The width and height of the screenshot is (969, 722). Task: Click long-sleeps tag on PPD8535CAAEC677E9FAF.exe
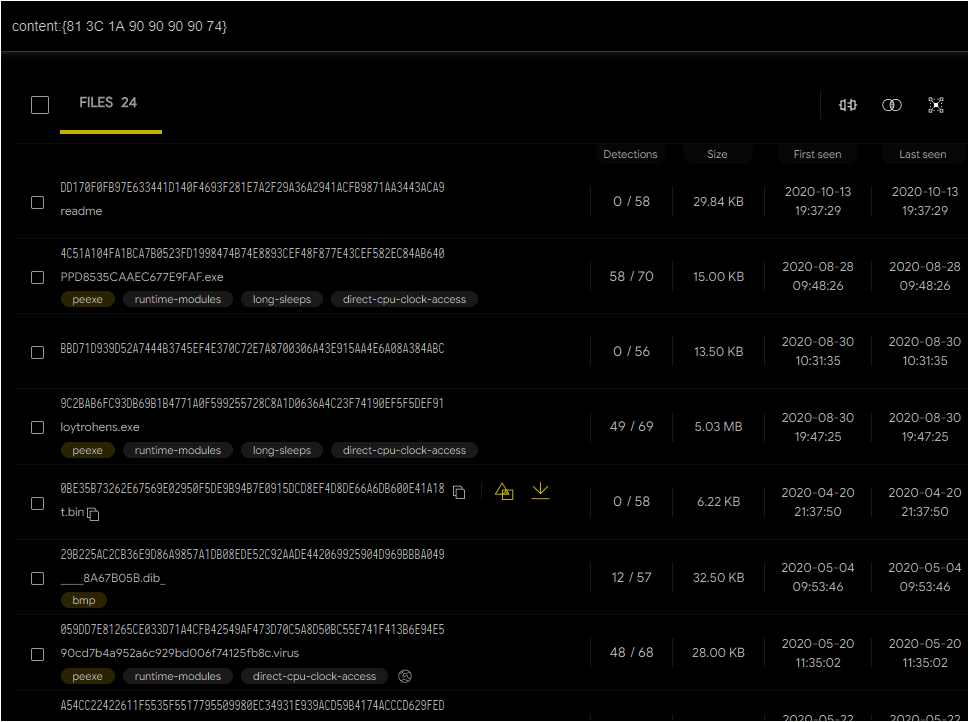[282, 299]
